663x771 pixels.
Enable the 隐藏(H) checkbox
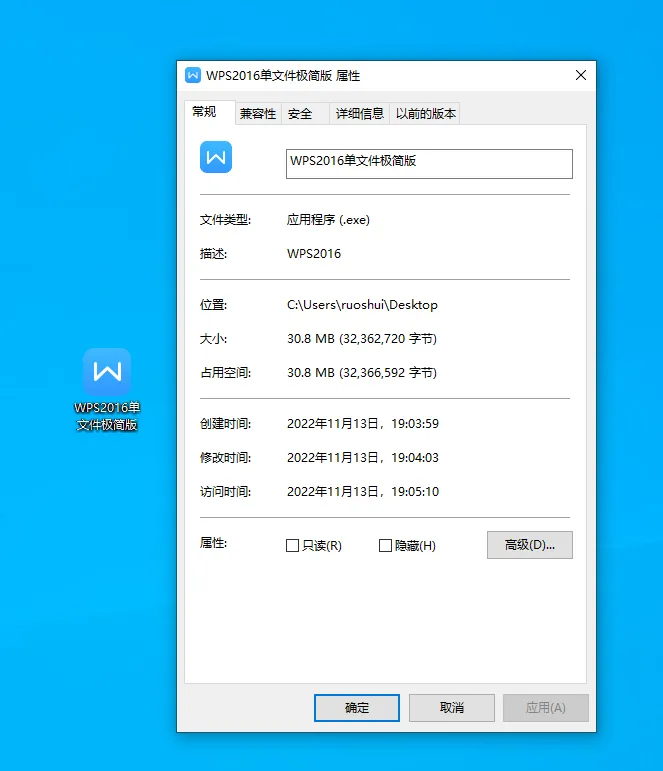(386, 545)
